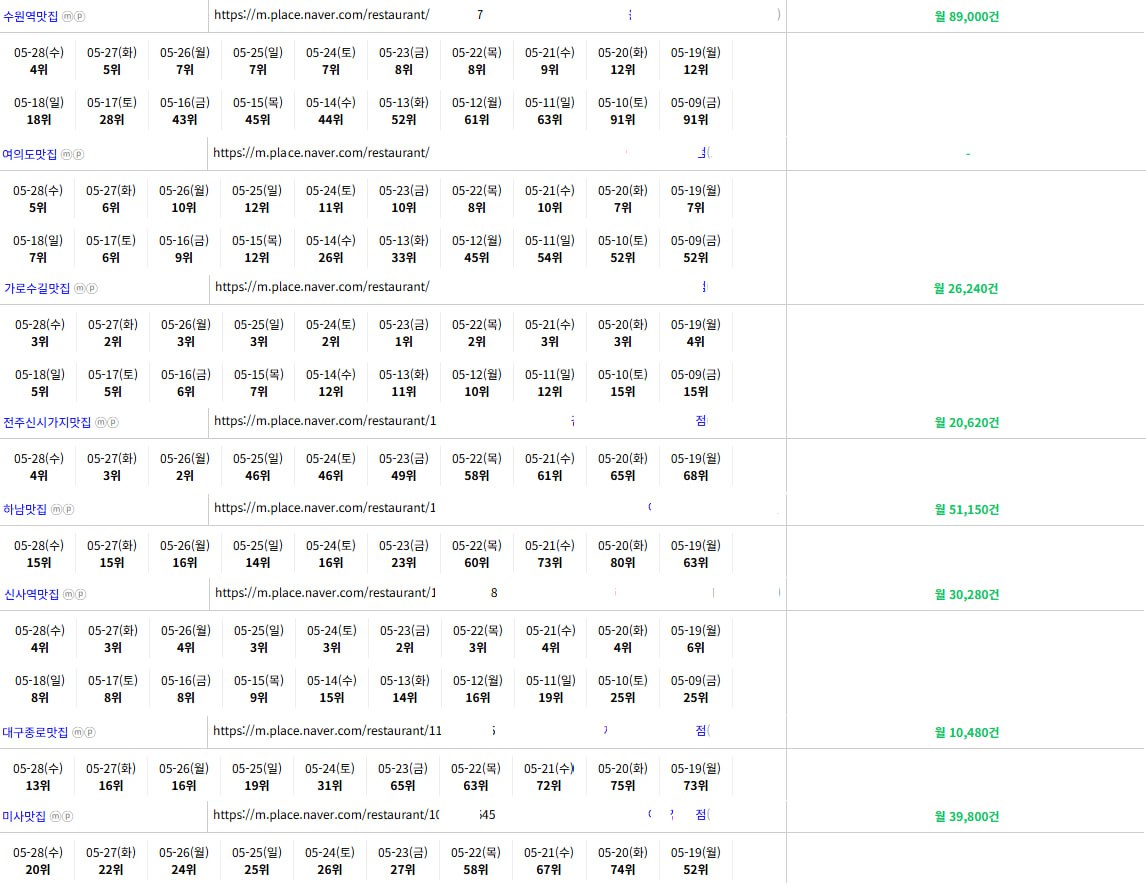This screenshot has height=887, width=1146.
Task: Click the monthly volume 월 26,240건
Action: [x=966, y=289]
